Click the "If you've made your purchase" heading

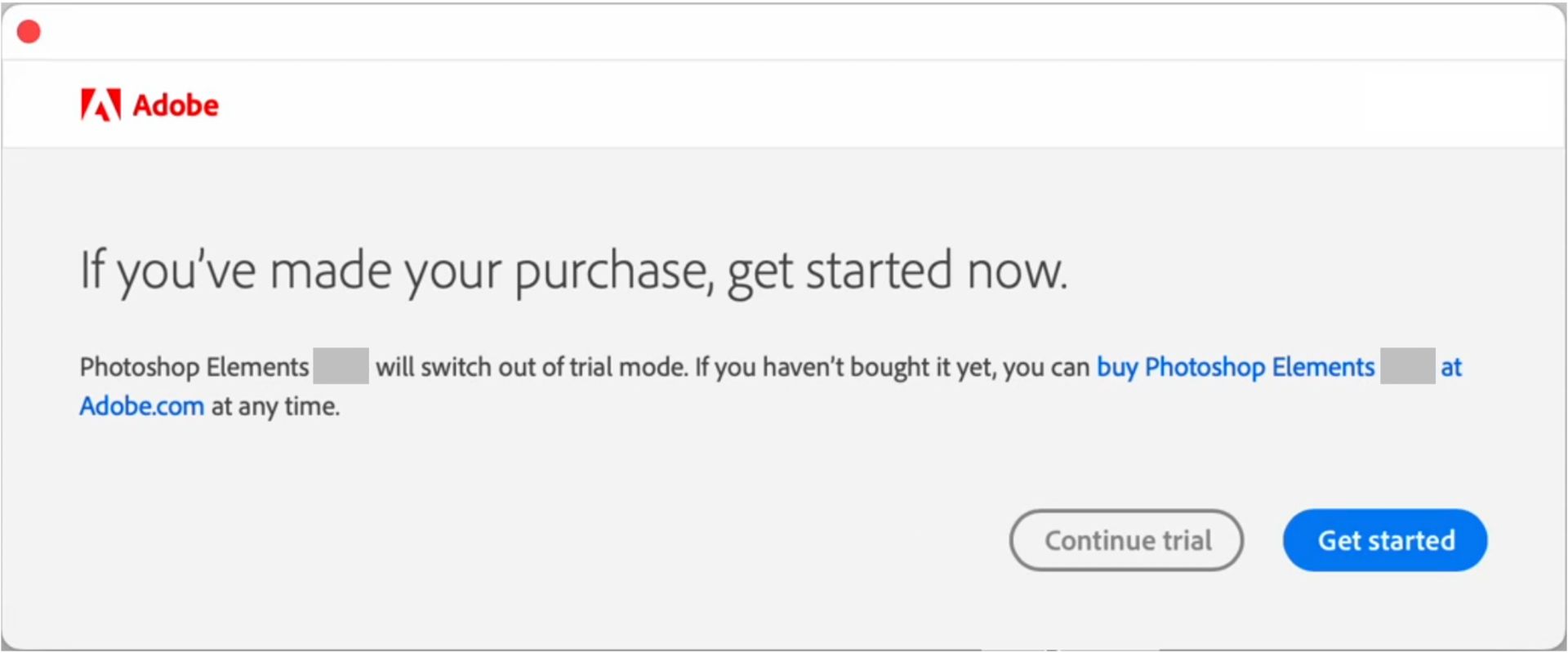[x=392, y=271]
